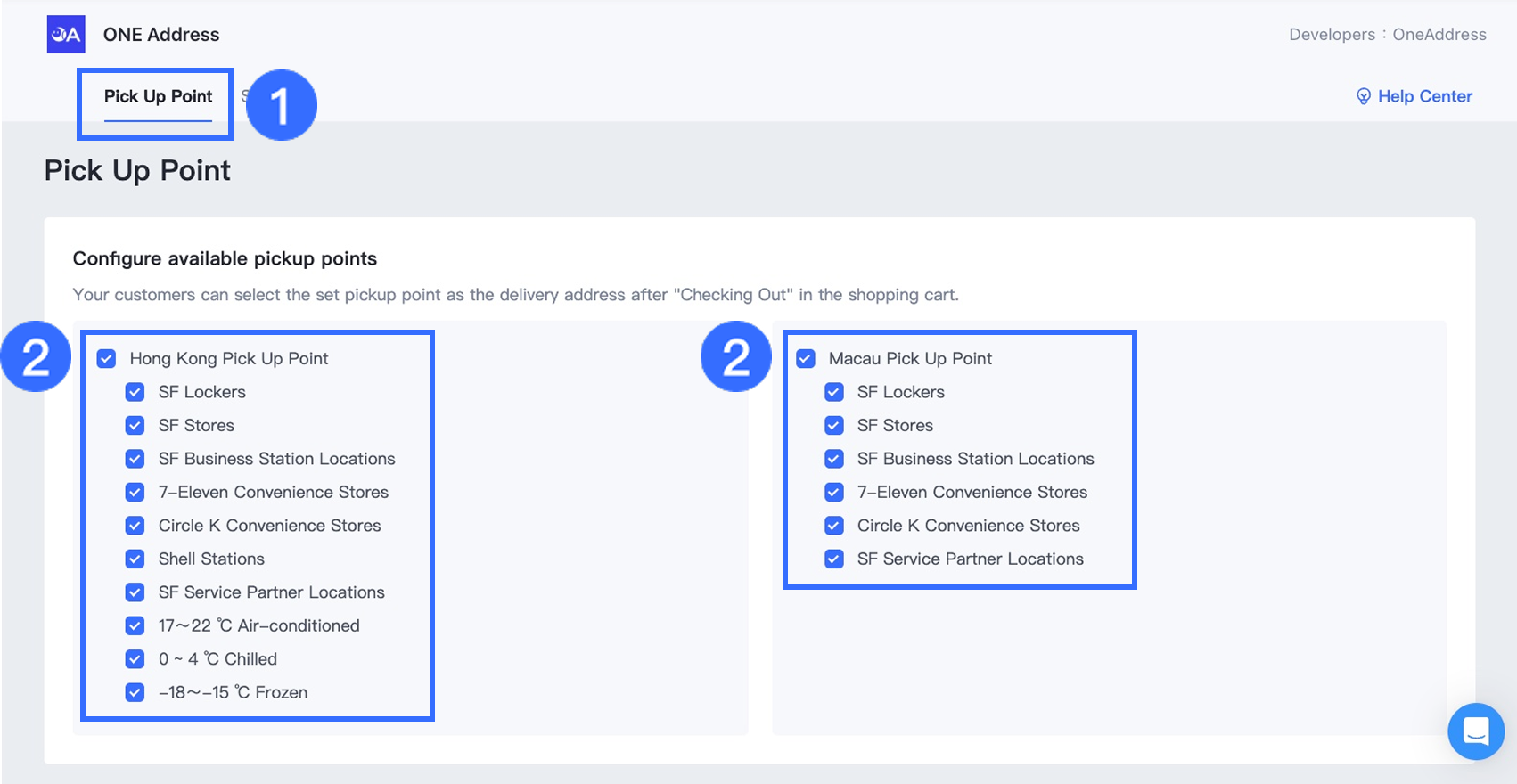Image resolution: width=1517 pixels, height=784 pixels.
Task: Uncheck Macau 7-Eleven Convenience Stores
Action: coord(834,493)
